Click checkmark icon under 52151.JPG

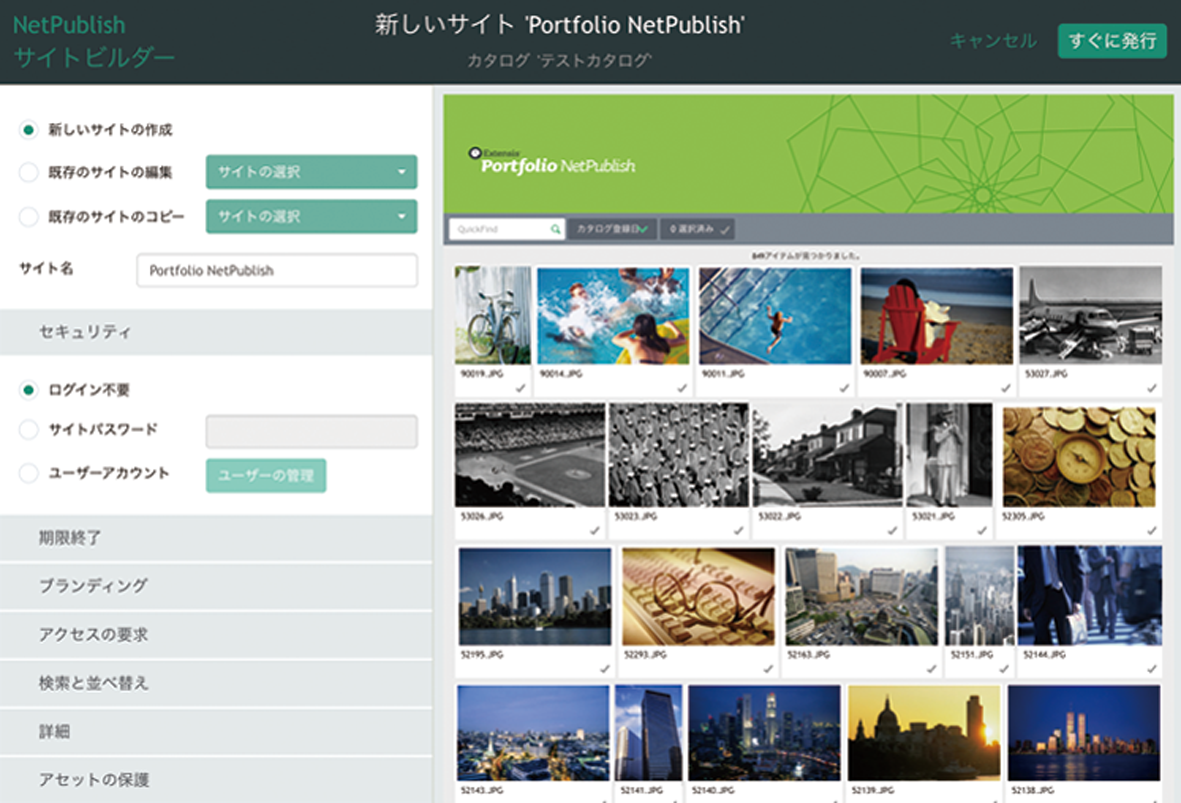coord(1003,668)
